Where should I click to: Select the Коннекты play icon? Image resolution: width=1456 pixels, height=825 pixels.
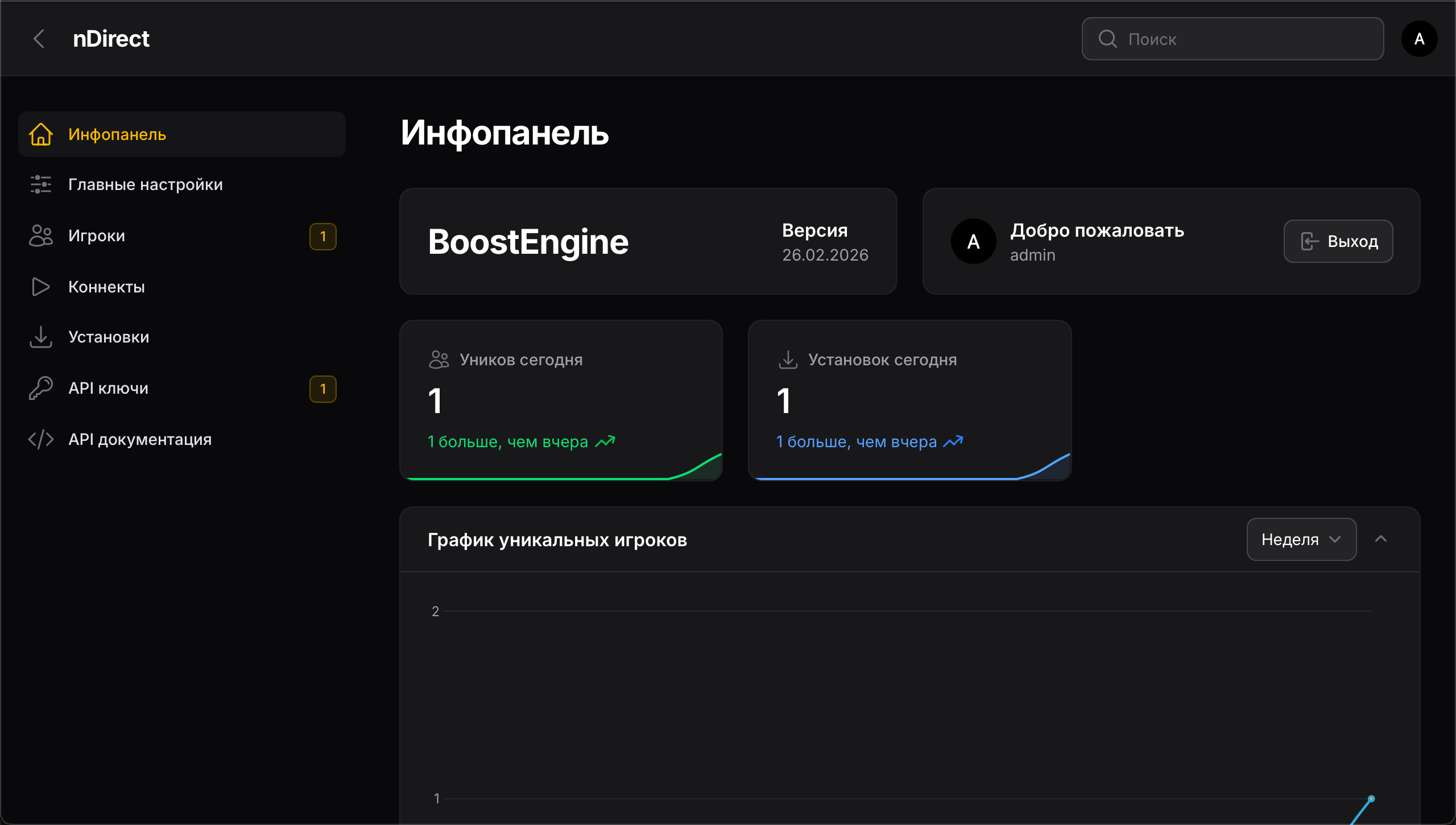(x=40, y=287)
